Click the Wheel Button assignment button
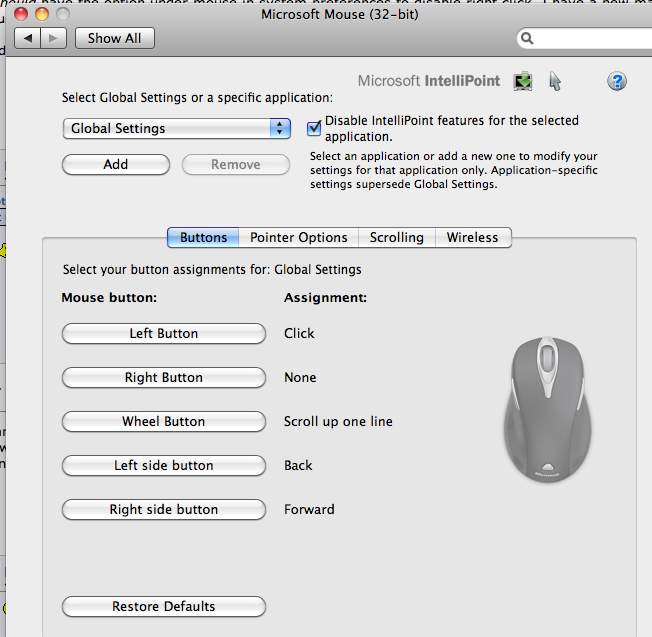This screenshot has width=652, height=637. (x=164, y=422)
